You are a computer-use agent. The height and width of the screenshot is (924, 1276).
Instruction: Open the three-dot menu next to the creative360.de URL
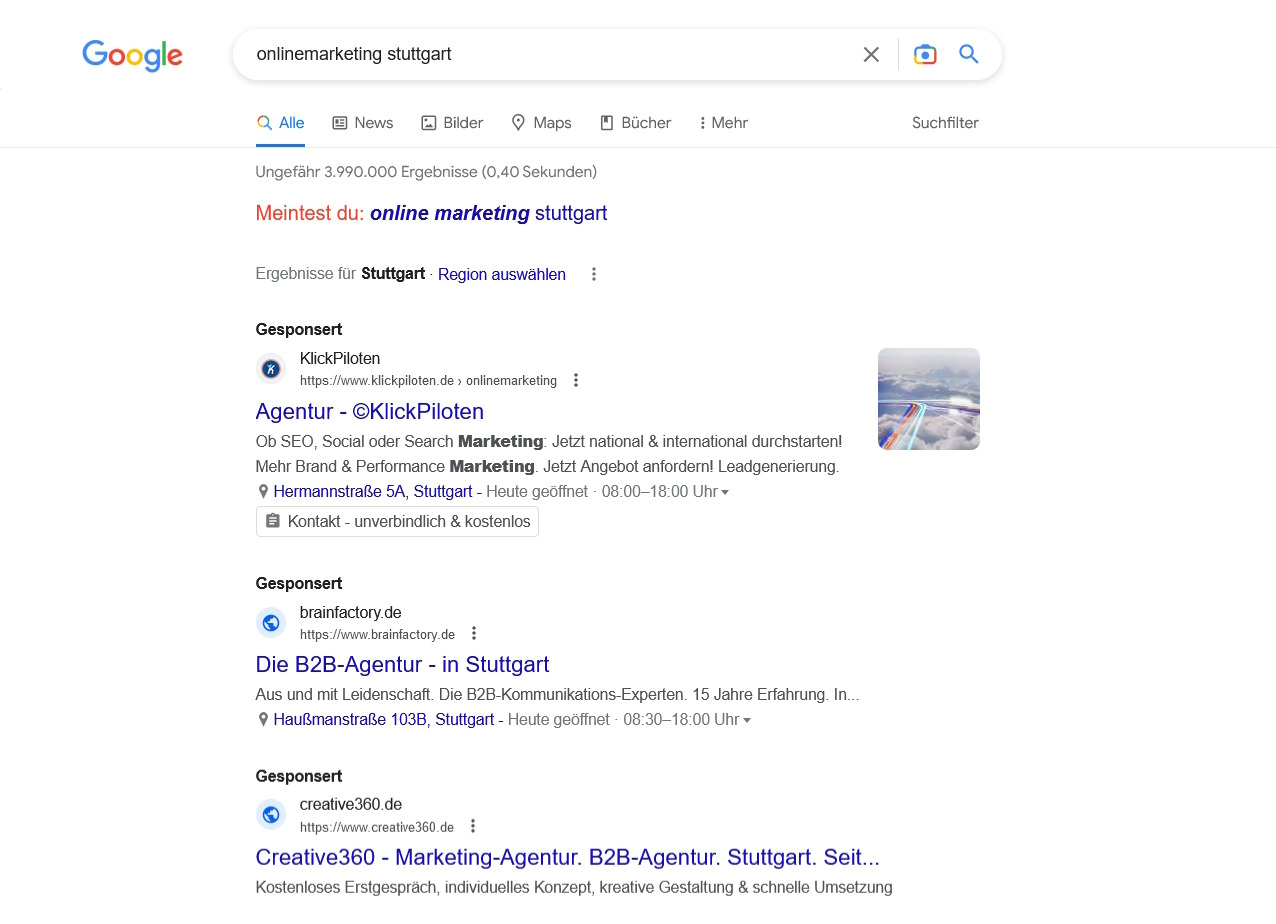(473, 826)
